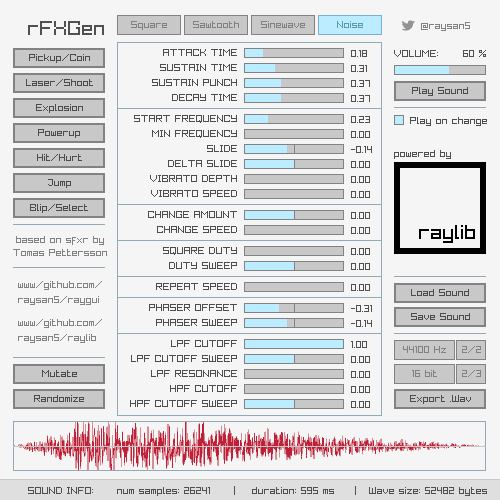The width and height of the screenshot is (500, 500).
Task: Set the Attack Time slider
Action: click(x=294, y=53)
